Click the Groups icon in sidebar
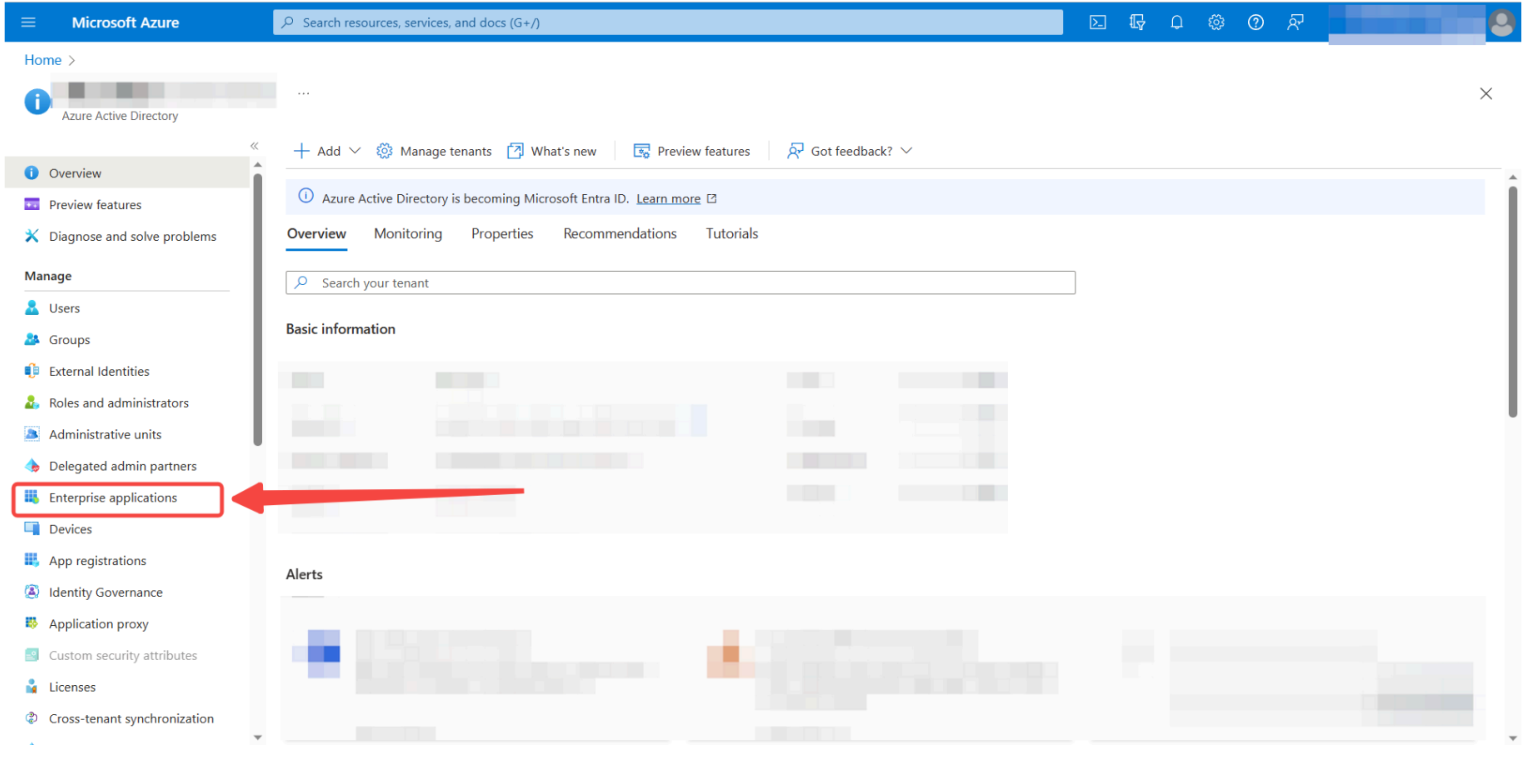The height and width of the screenshot is (774, 1532). (32, 340)
